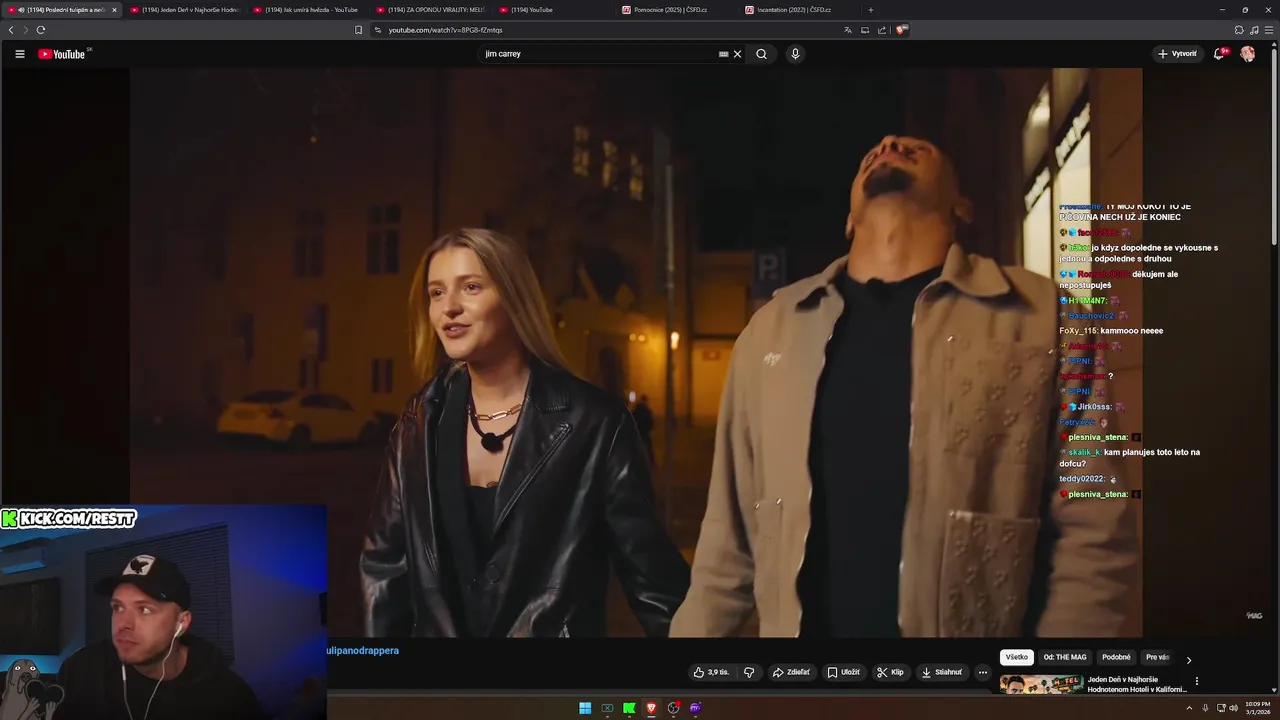Download the video via Stiahnuť
Image resolution: width=1280 pixels, height=720 pixels.
click(942, 672)
